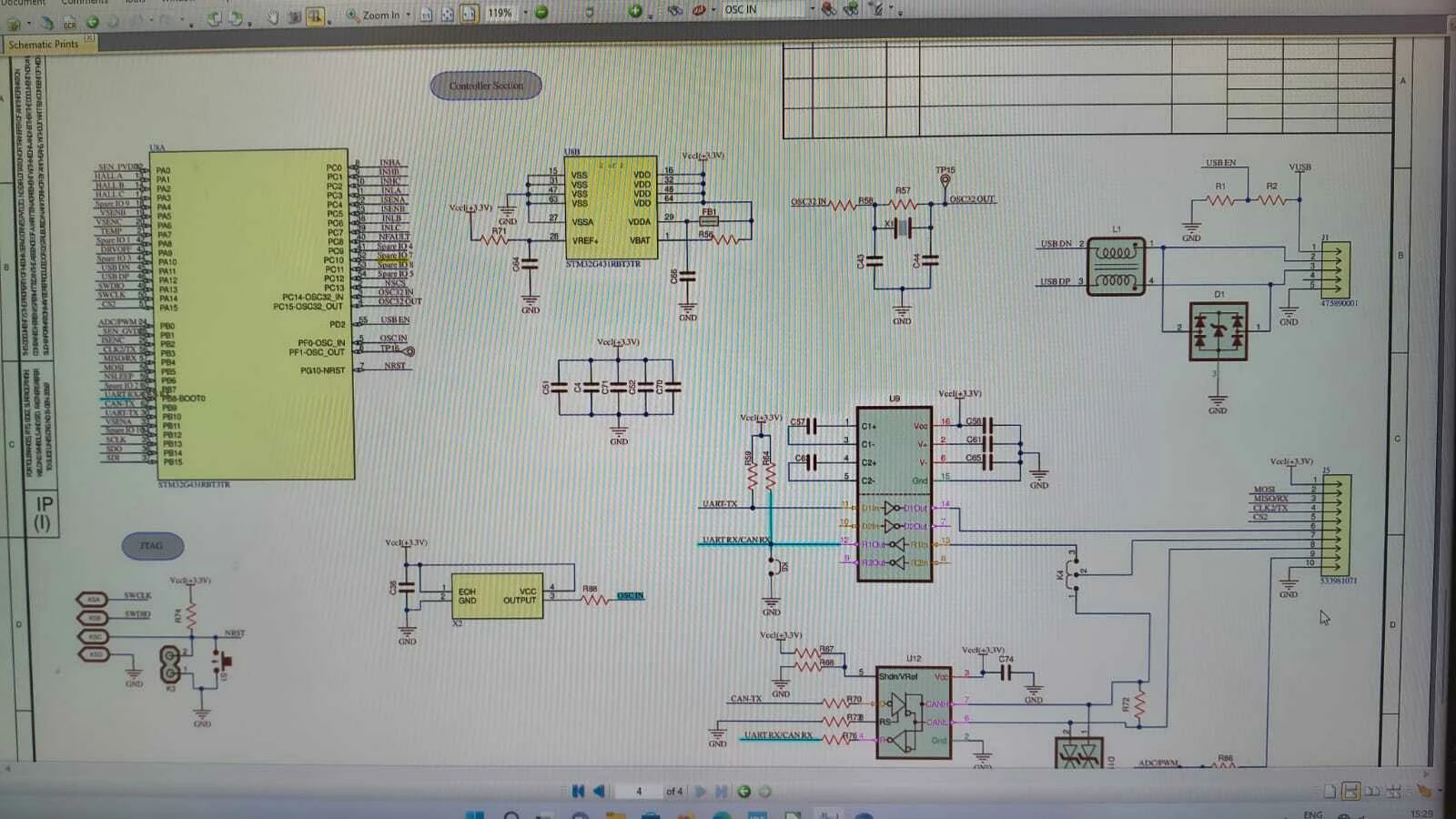Expand the Zoom In tool dropdown
The height and width of the screenshot is (819, 1456).
click(408, 15)
